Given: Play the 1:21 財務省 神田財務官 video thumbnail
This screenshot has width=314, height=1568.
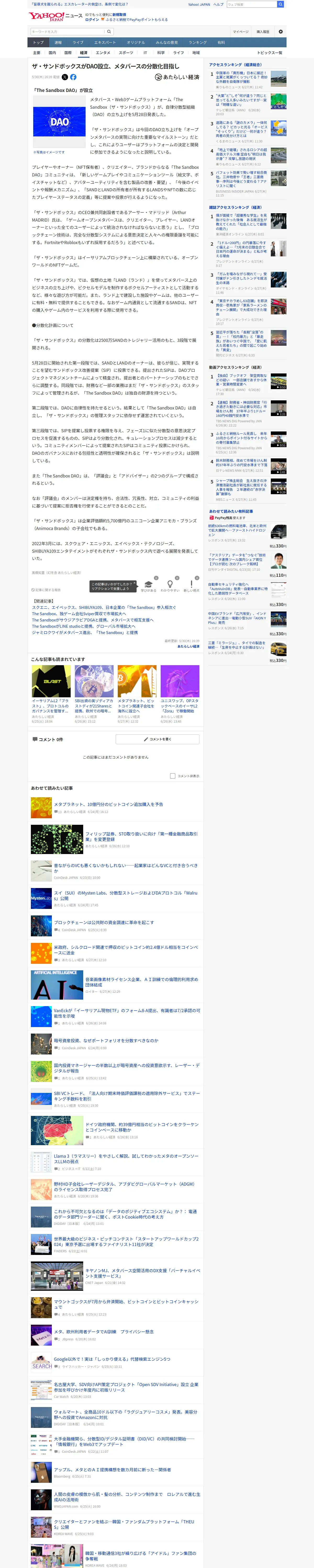Looking at the screenshot, I should (x=278, y=408).
